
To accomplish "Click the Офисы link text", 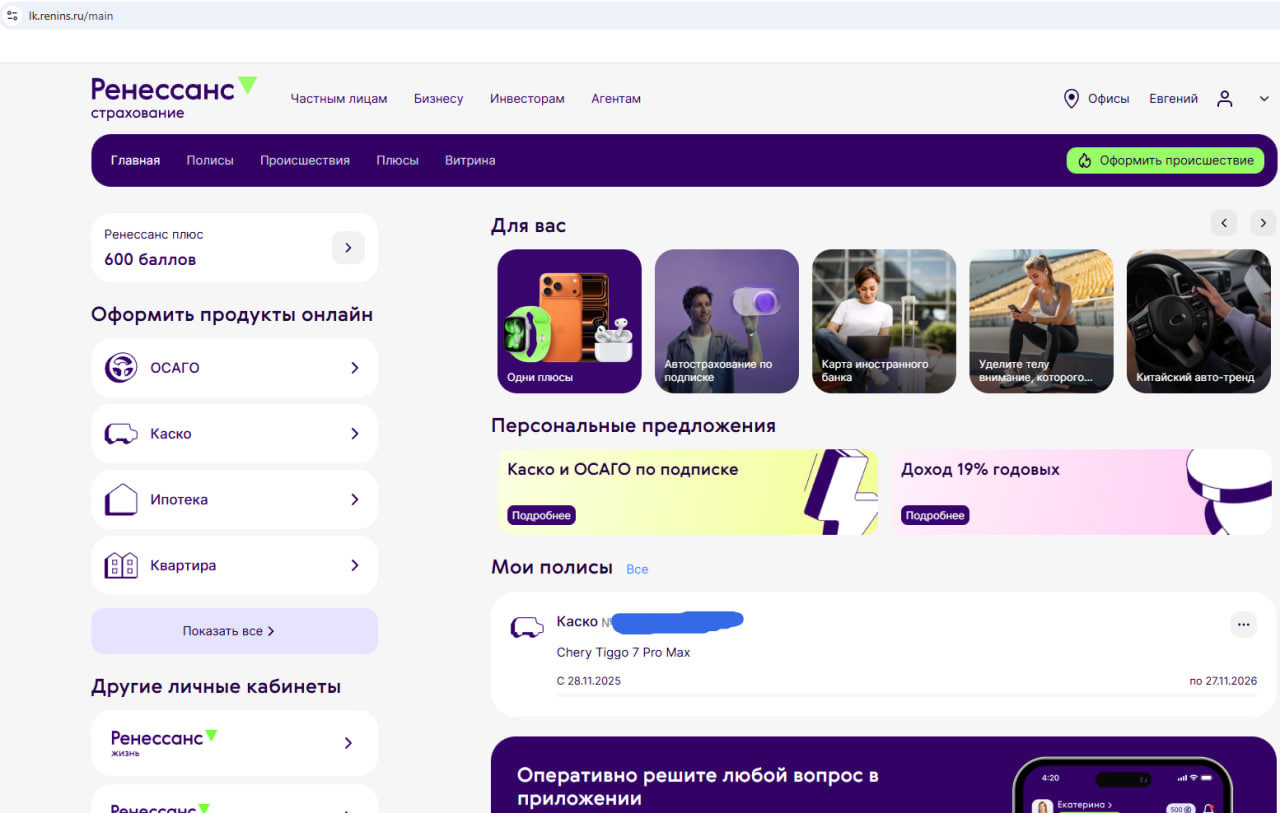I will pyautogui.click(x=1109, y=99).
